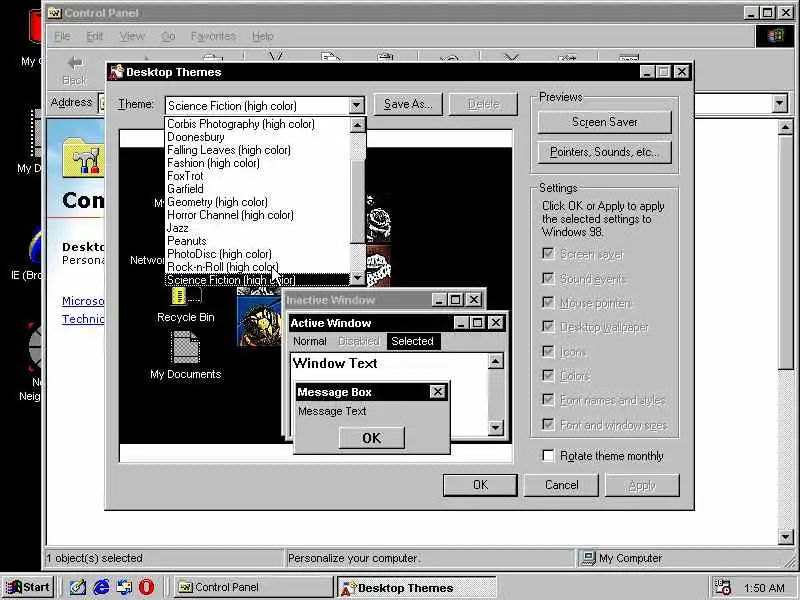The width and height of the screenshot is (800, 600).
Task: Toggle the Desktop wallpaper checkbox
Action: click(548, 326)
